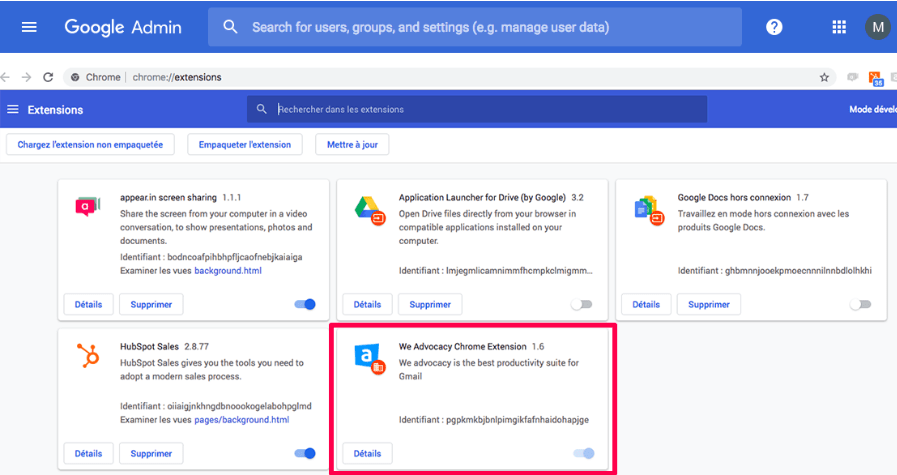Viewport: 897px width, 475px height.
Task: Click the Google Admin logo
Action: 123,27
